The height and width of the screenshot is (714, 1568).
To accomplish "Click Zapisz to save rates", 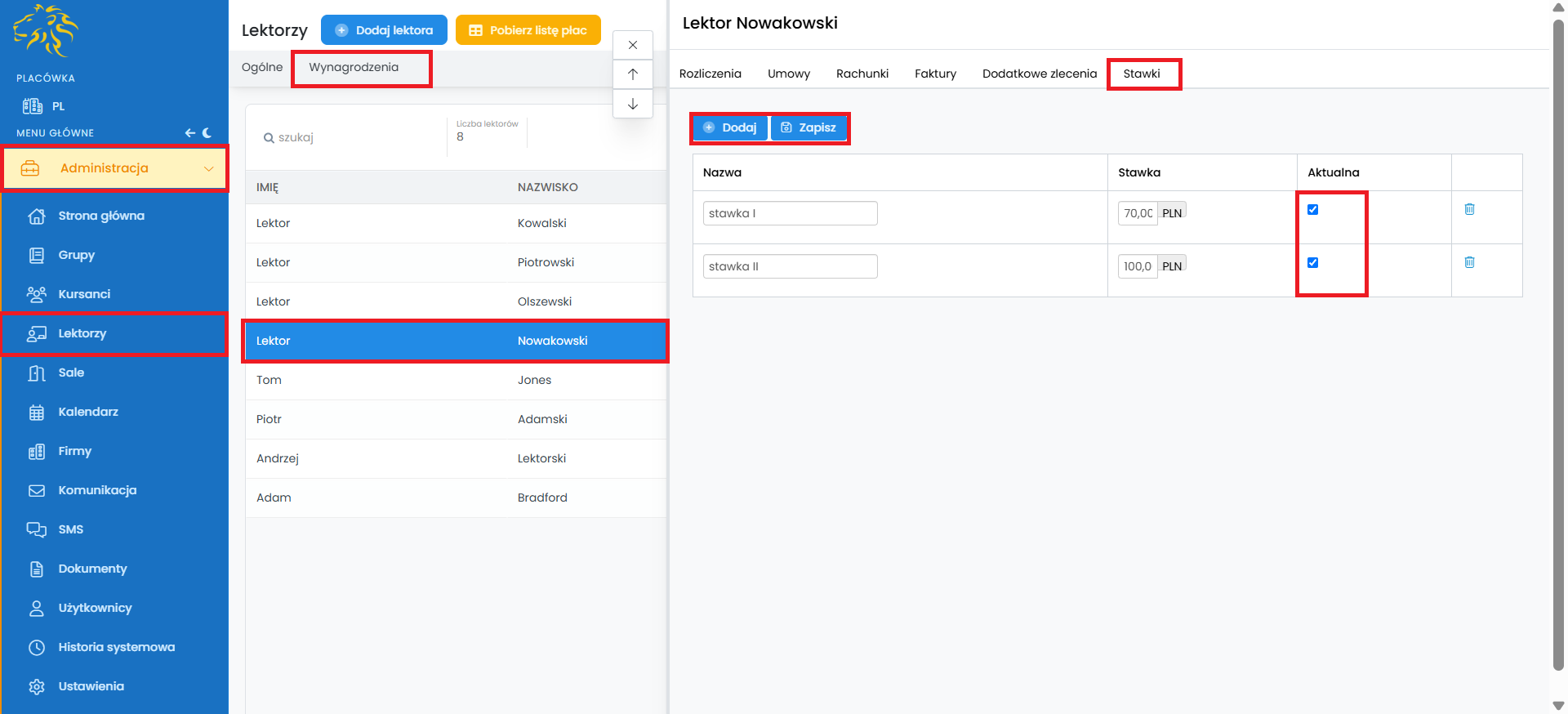I will pyautogui.click(x=808, y=127).
